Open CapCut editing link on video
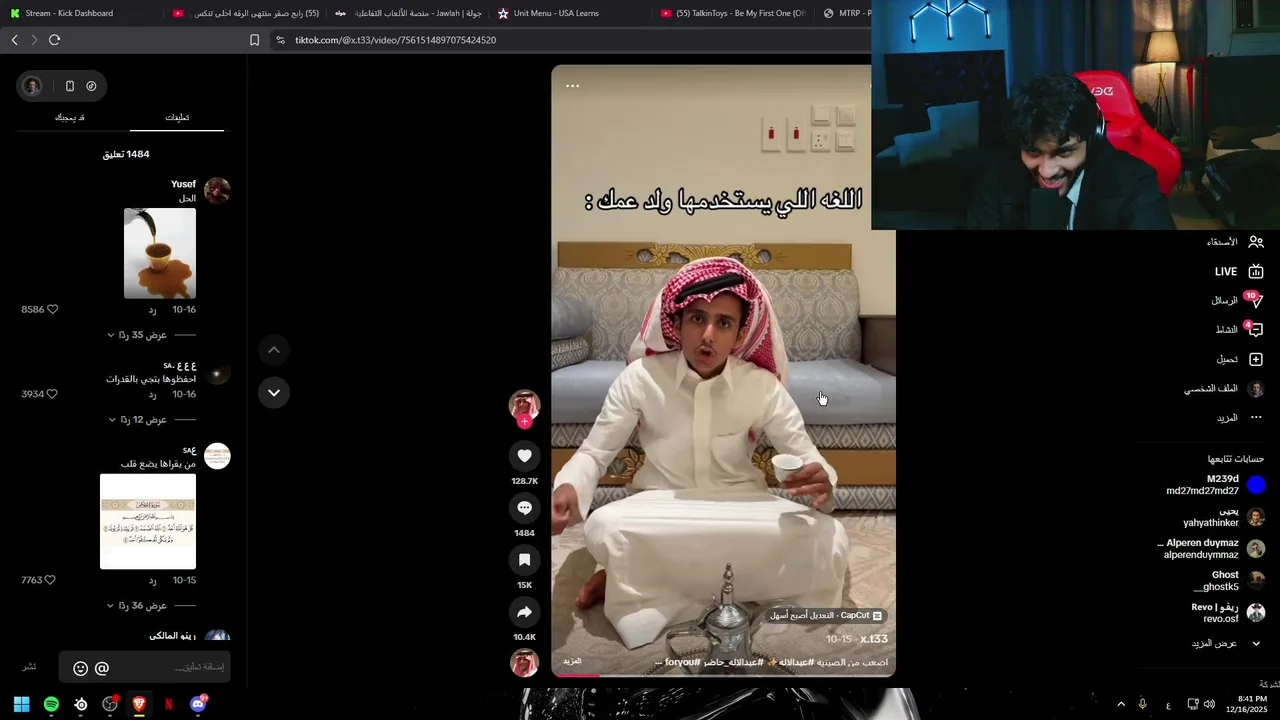This screenshot has height=720, width=1280. pyautogui.click(x=826, y=616)
